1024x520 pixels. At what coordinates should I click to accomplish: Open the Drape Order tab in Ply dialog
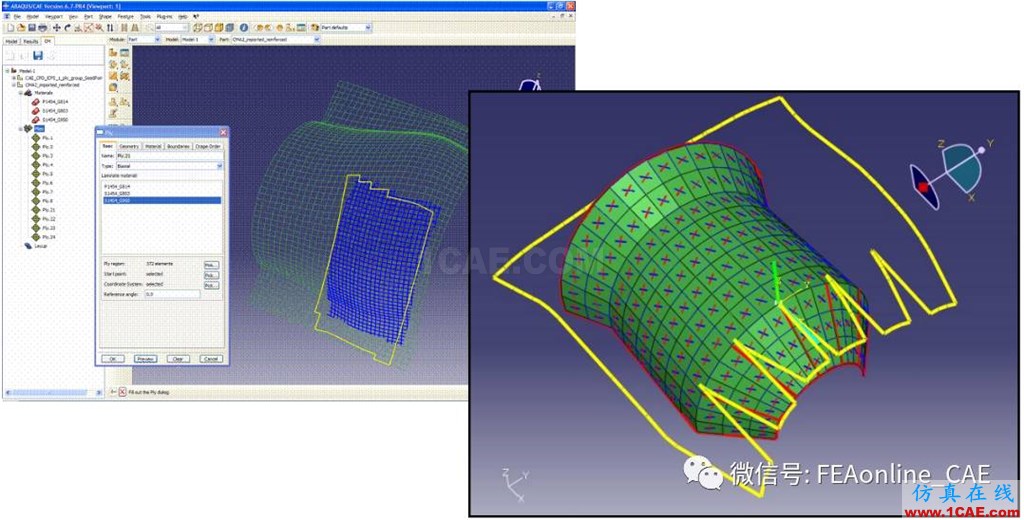pos(208,146)
